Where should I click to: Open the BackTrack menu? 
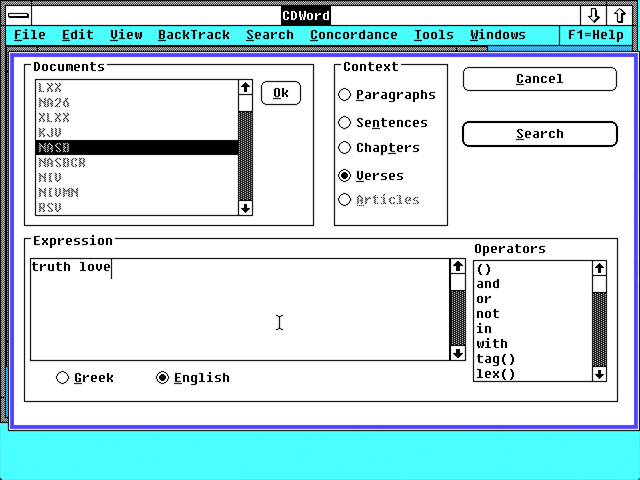point(194,35)
